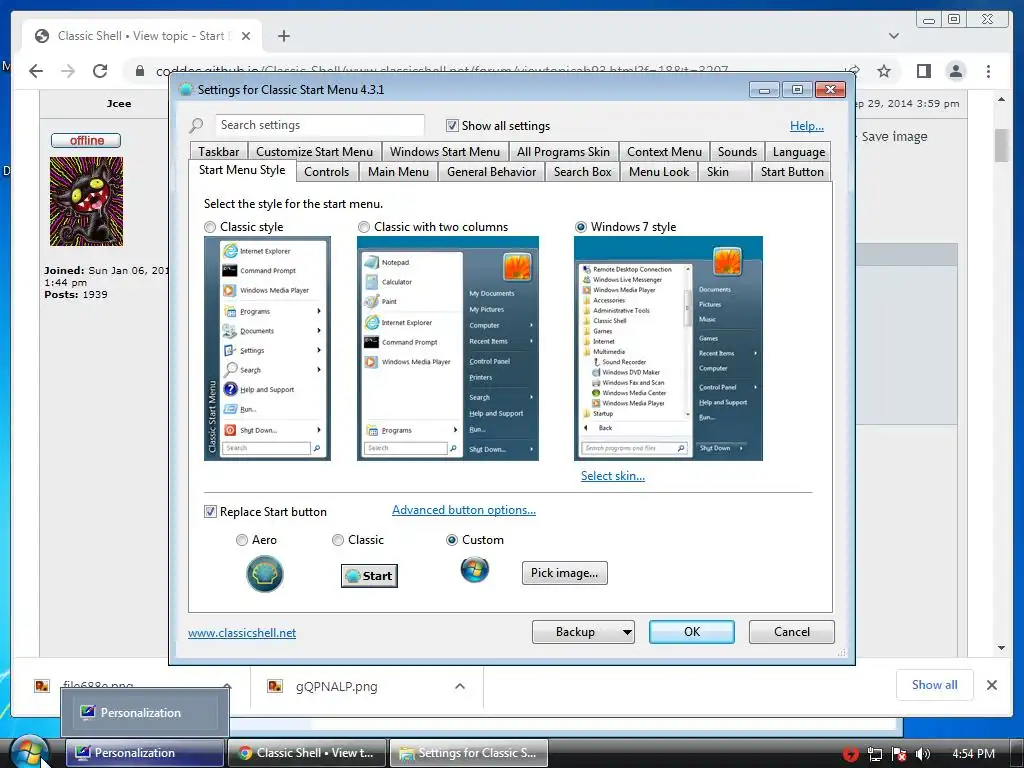Click the red shield tray icon
This screenshot has height=768, width=1024.
(850, 754)
